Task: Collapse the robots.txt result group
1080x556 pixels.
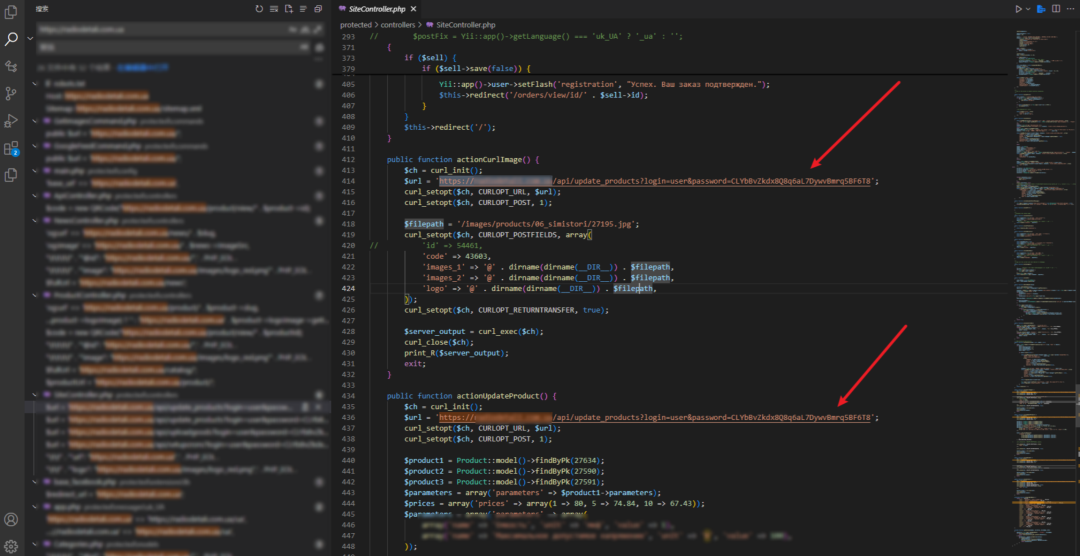Action: point(35,83)
